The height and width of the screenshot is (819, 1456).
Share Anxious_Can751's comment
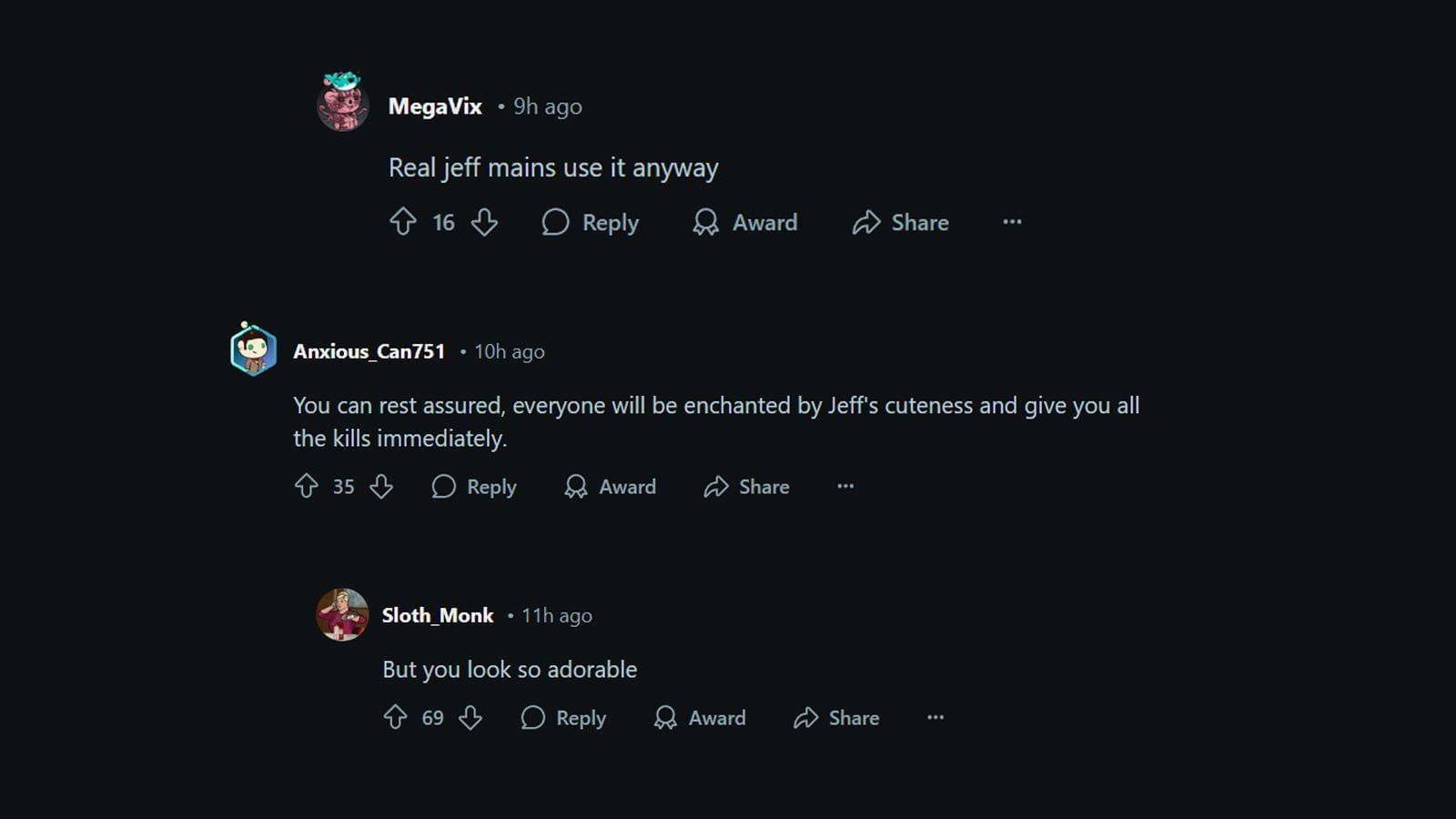coord(746,487)
